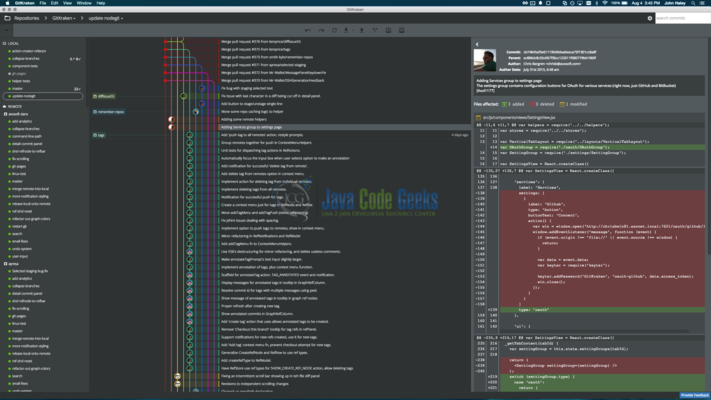Toggle the green dot beside master local branch
This screenshot has width=711, height=400.
[x=10, y=88]
